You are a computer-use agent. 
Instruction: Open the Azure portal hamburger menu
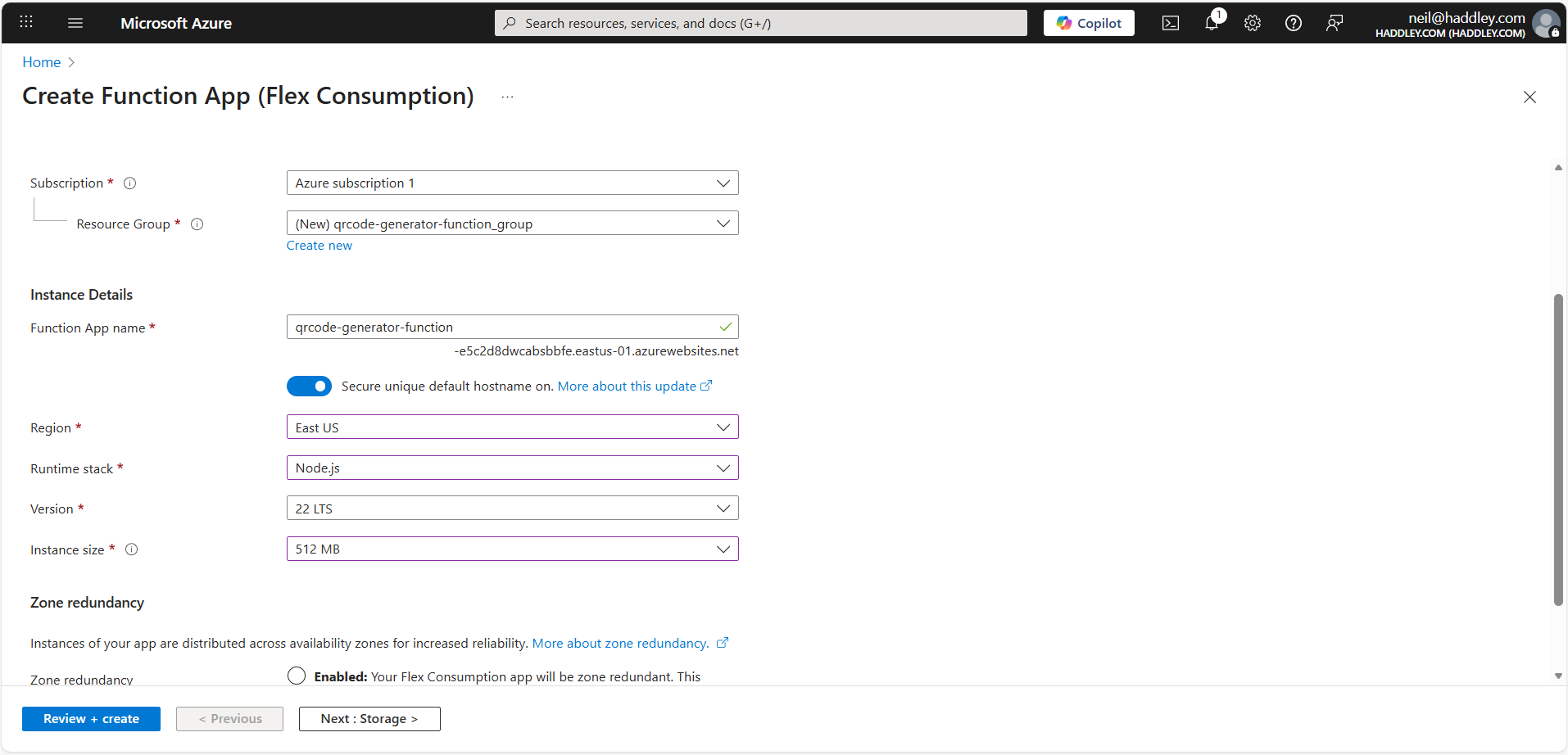click(x=75, y=23)
